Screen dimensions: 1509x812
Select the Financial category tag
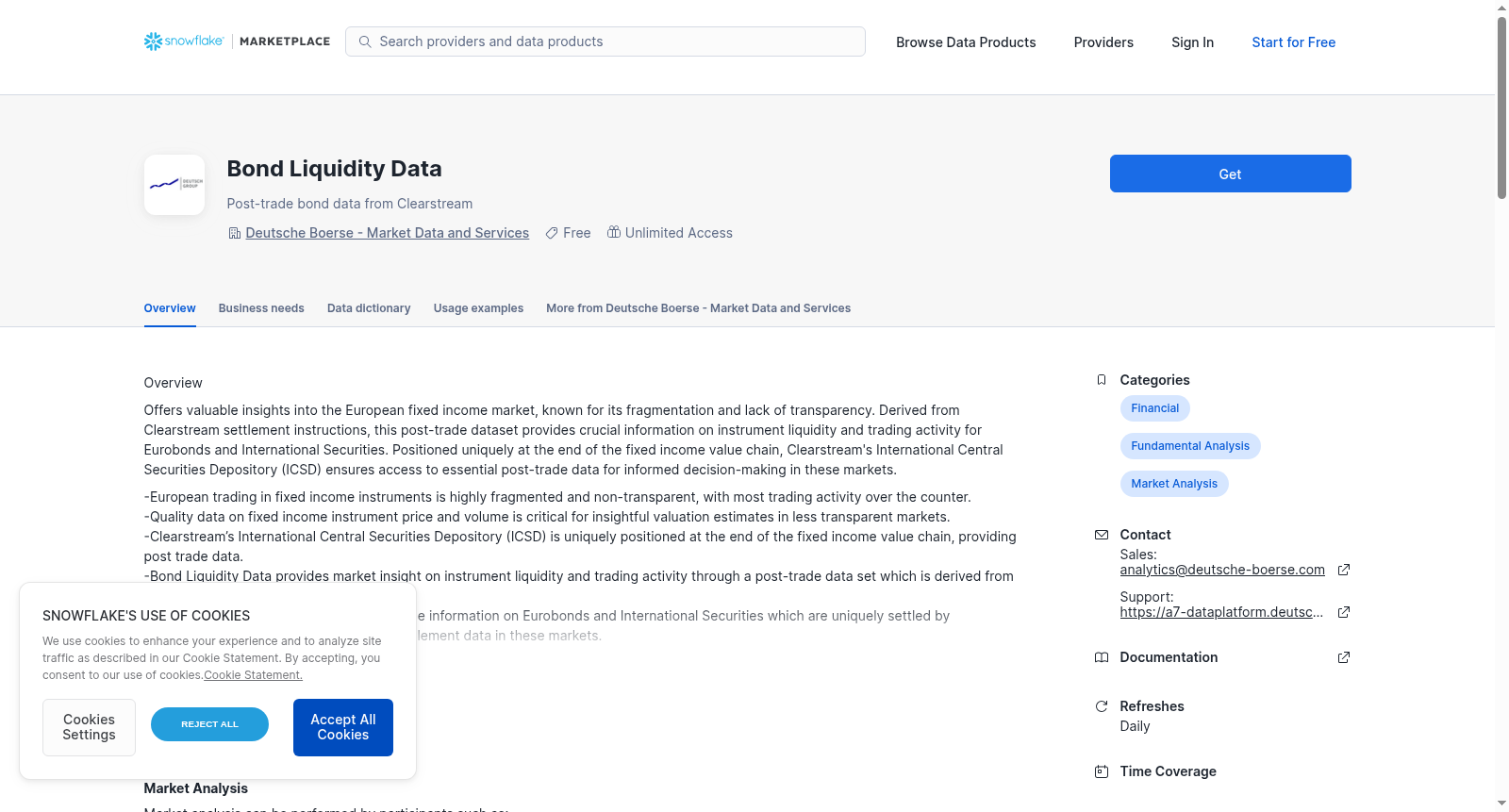coord(1154,408)
